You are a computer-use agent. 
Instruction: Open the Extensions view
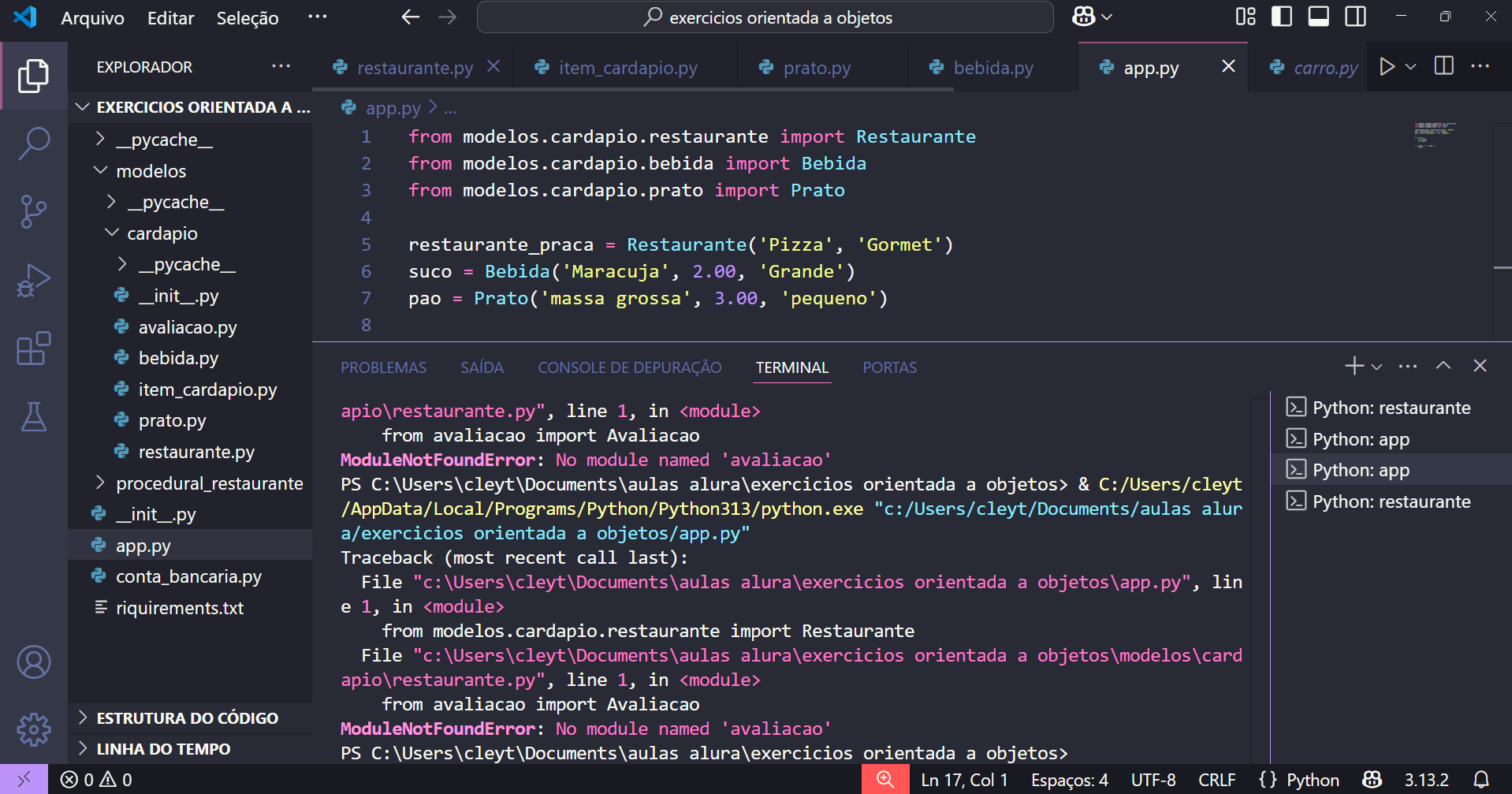coord(33,348)
